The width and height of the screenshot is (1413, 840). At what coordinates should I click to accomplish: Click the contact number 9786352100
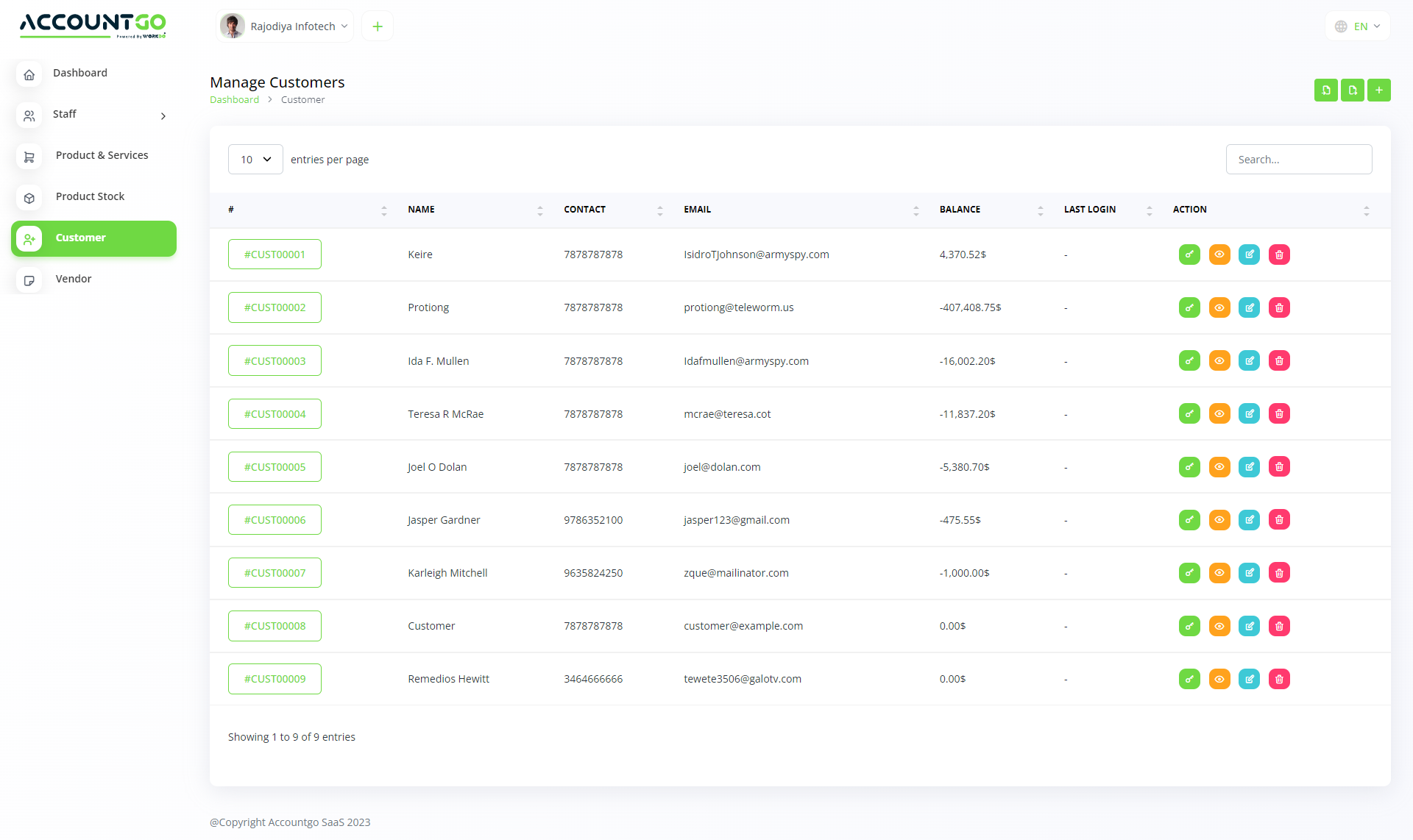coord(593,520)
